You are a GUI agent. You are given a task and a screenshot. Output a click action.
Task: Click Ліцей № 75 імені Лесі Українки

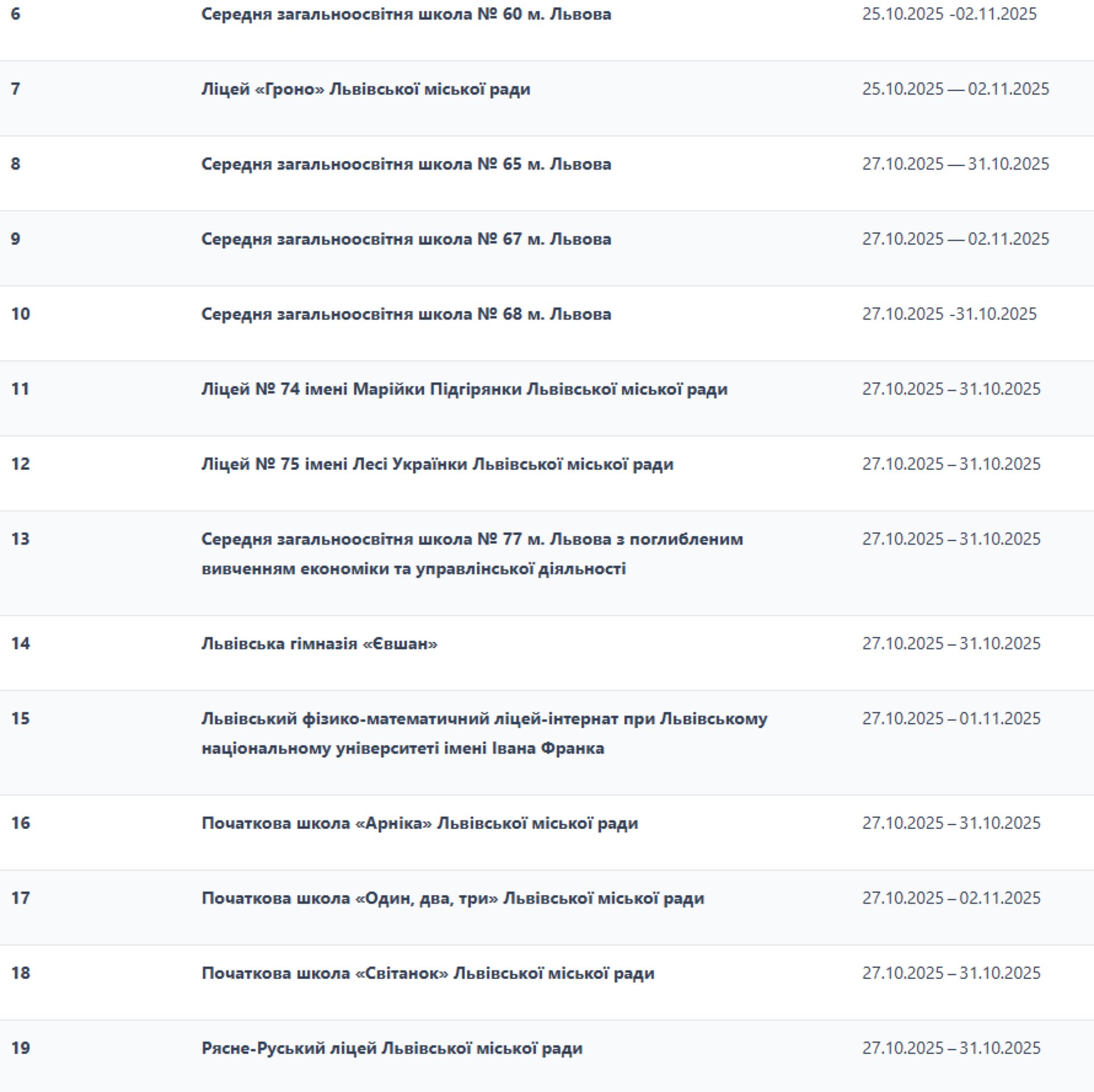[437, 464]
